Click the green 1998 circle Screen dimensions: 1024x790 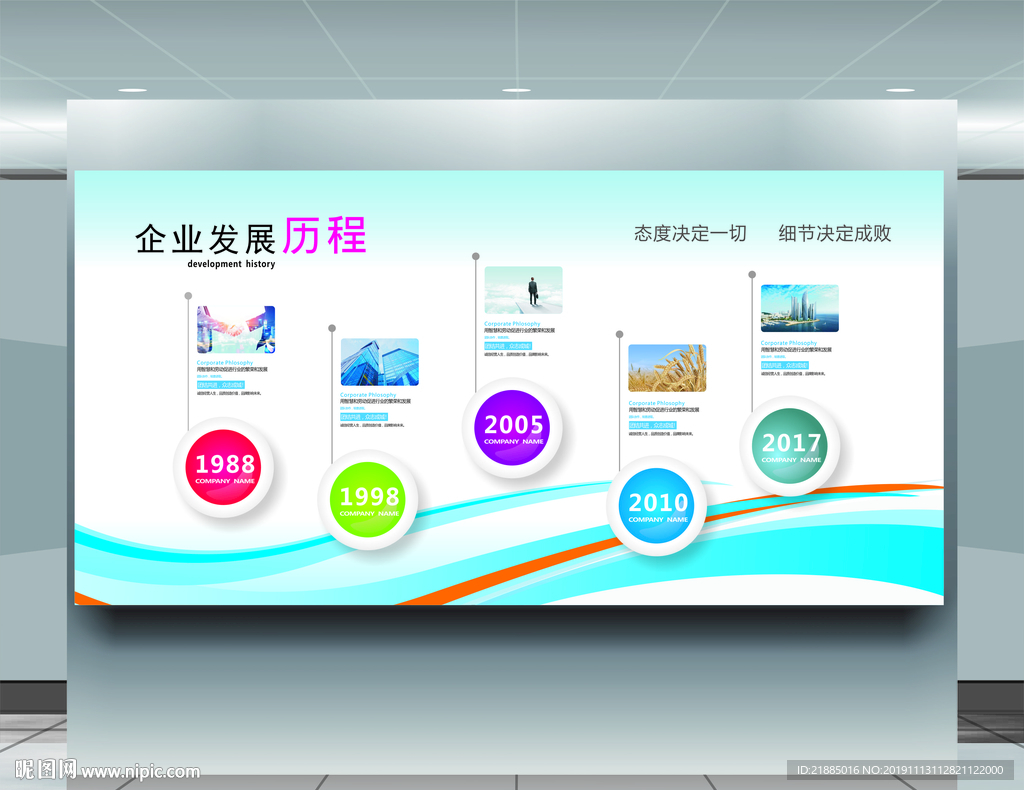[368, 499]
